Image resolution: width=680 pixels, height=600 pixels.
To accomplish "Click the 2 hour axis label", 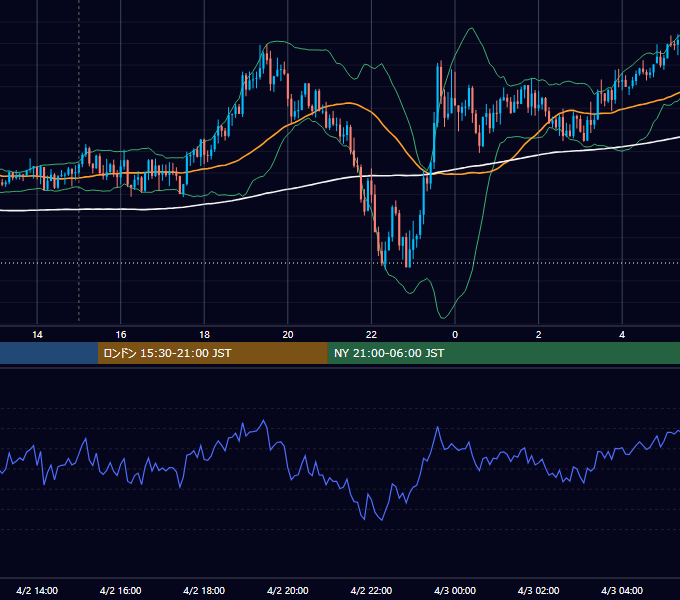I will pos(539,335).
